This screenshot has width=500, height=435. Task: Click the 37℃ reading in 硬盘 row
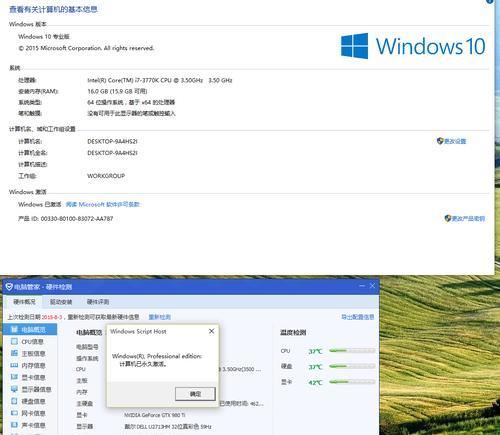tap(315, 367)
